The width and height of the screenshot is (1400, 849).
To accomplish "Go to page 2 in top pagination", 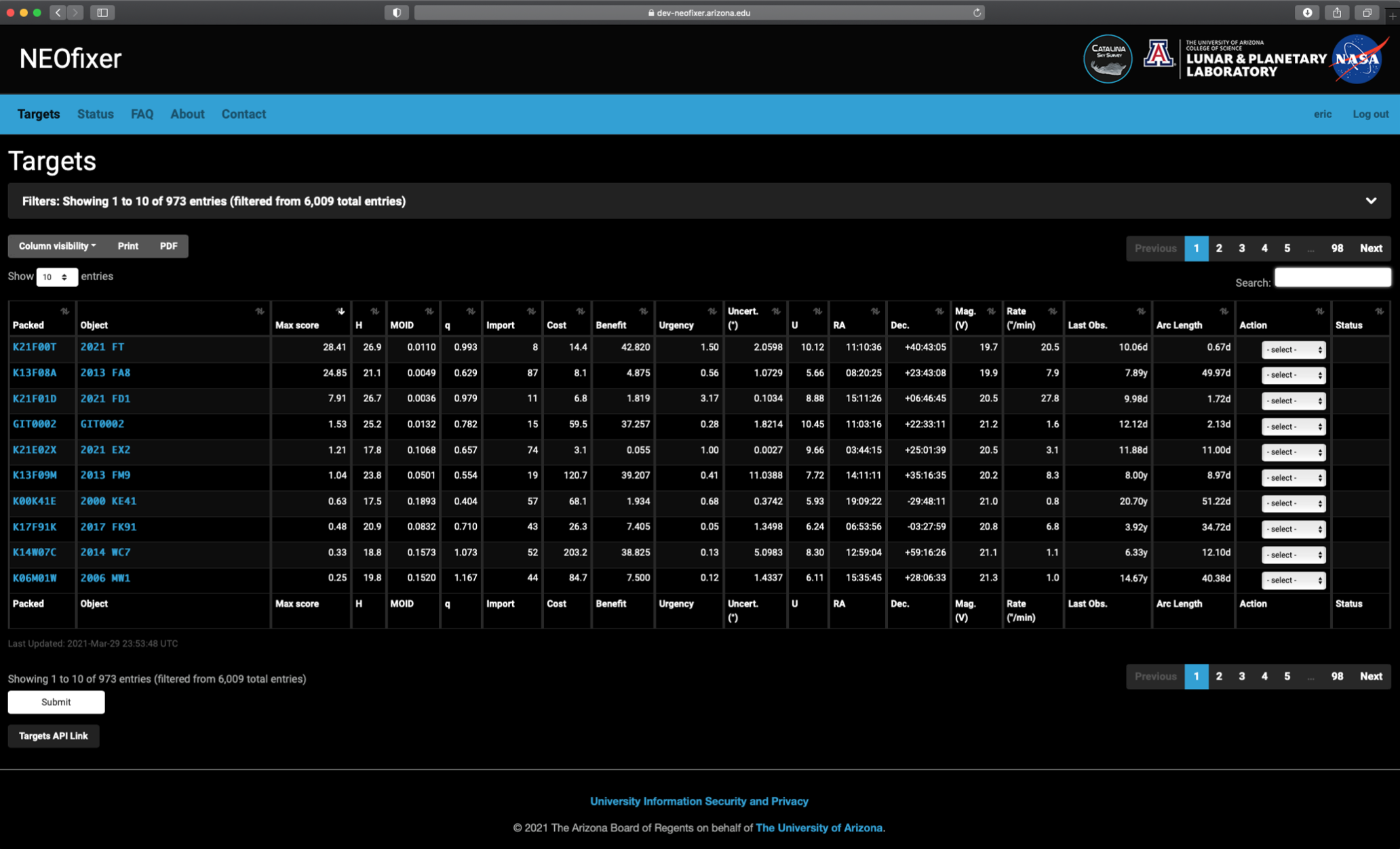I will click(x=1219, y=248).
